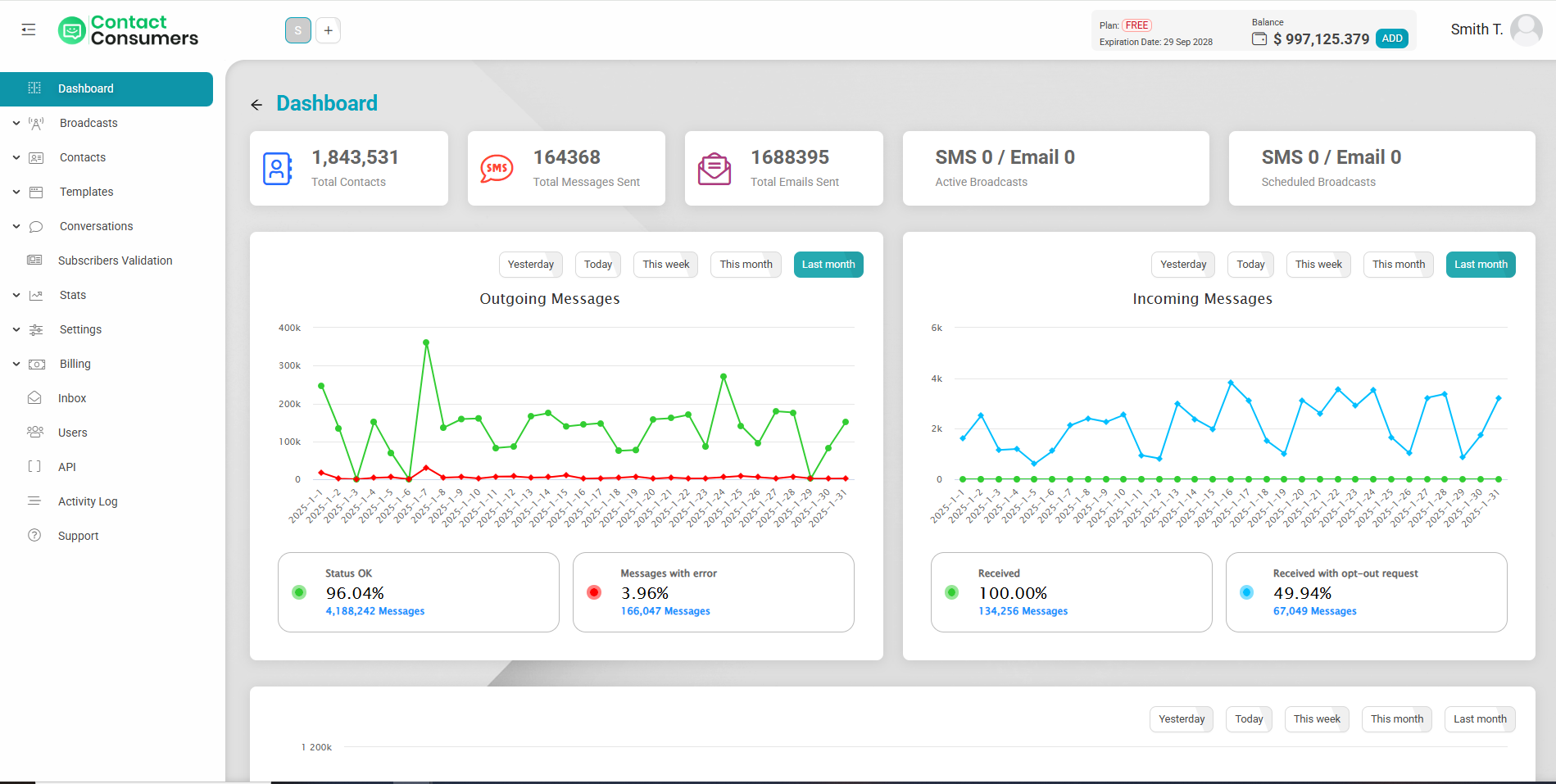The height and width of the screenshot is (784, 1556).
Task: Click the API brackets icon
Action: 34,467
